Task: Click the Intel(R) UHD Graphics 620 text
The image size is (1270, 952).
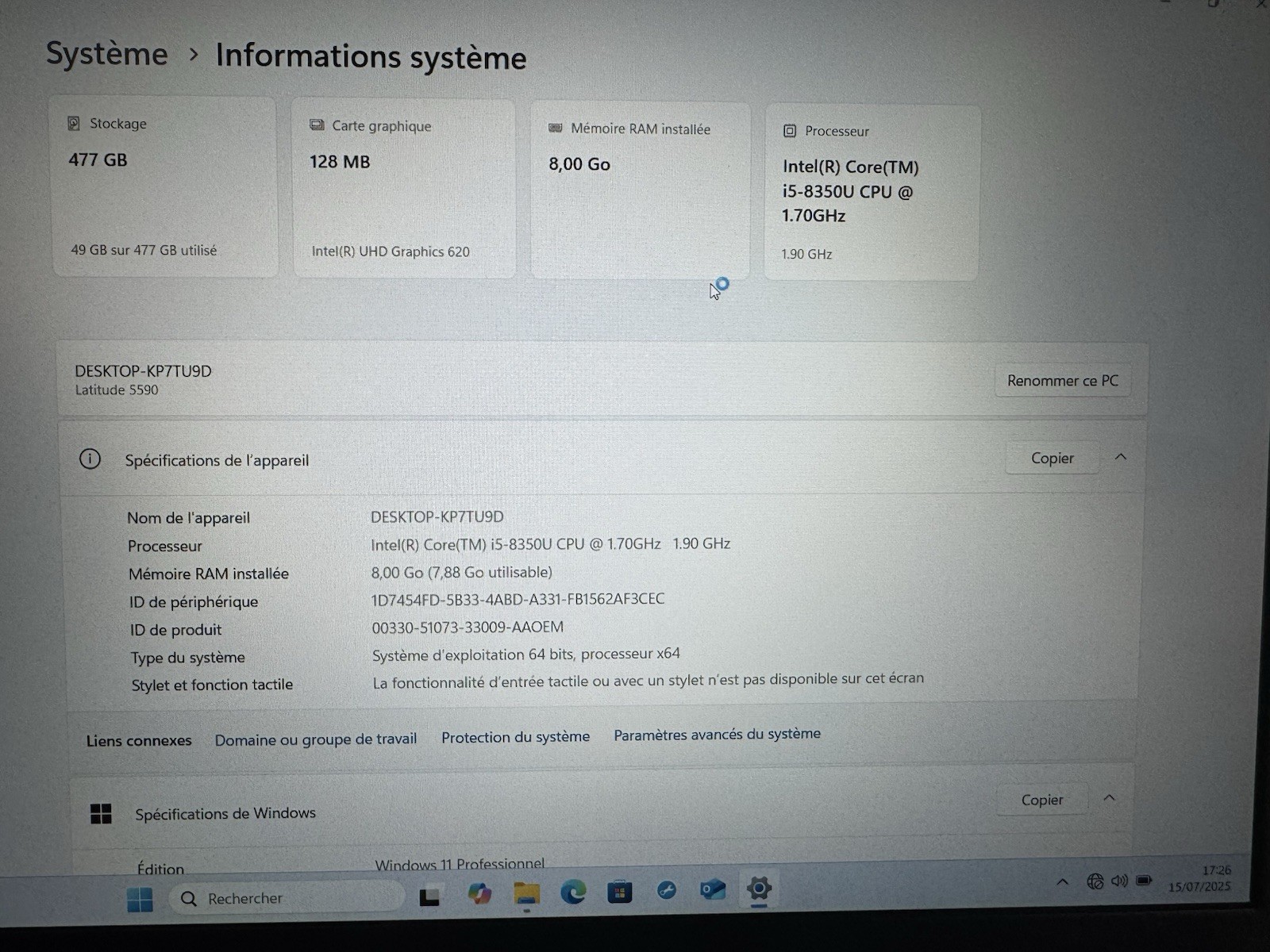Action: (391, 251)
